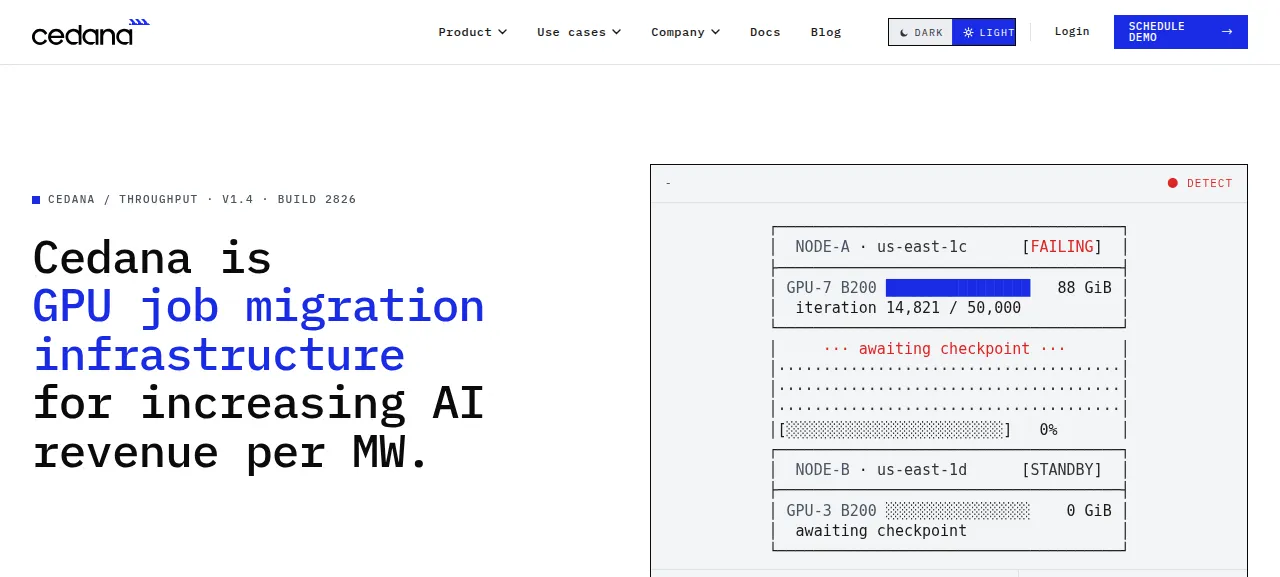Click the 0% checkpoint progress bar
1280x577 pixels.
(895, 430)
